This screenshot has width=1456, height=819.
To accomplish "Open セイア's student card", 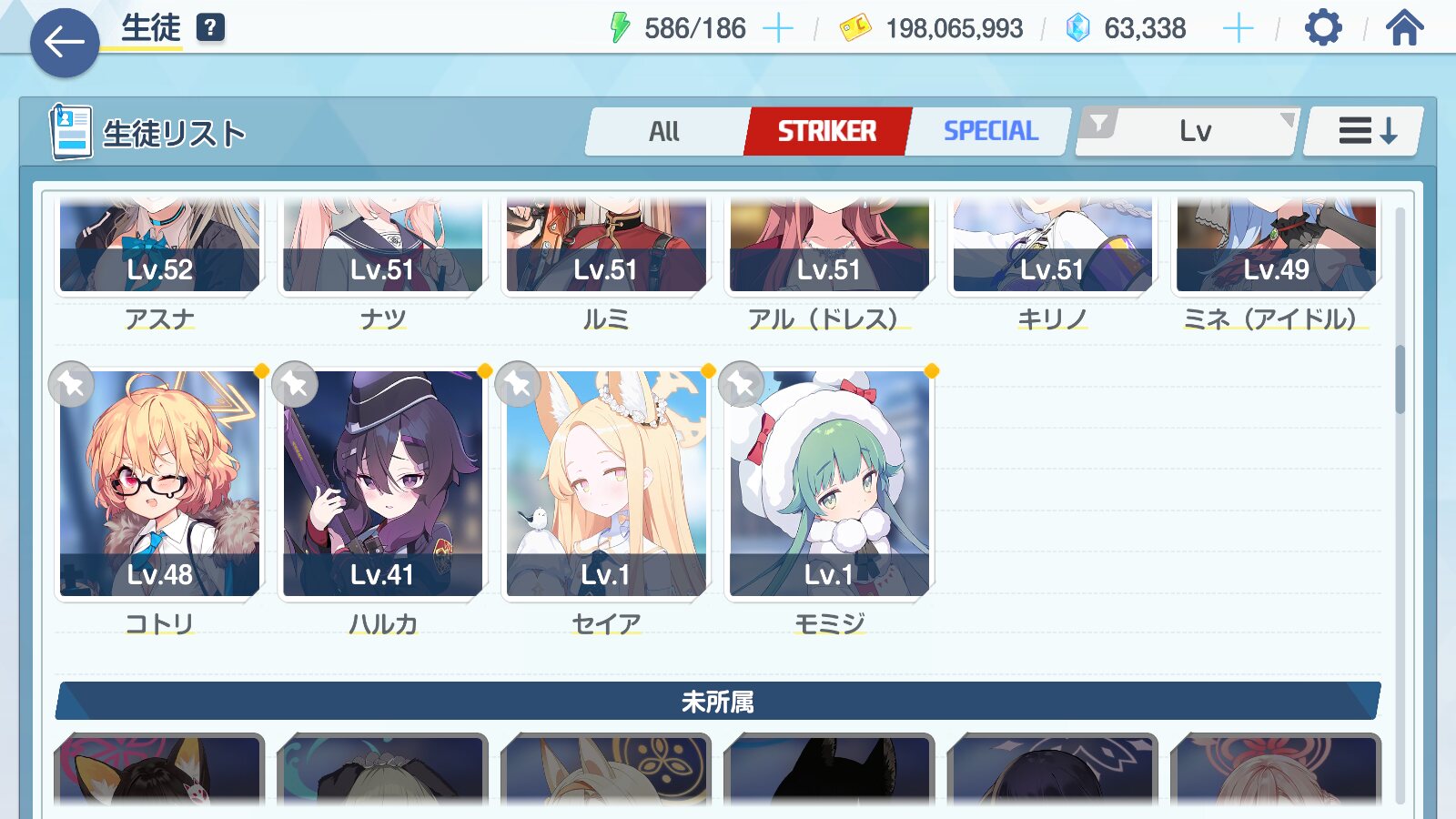I will pos(606,484).
